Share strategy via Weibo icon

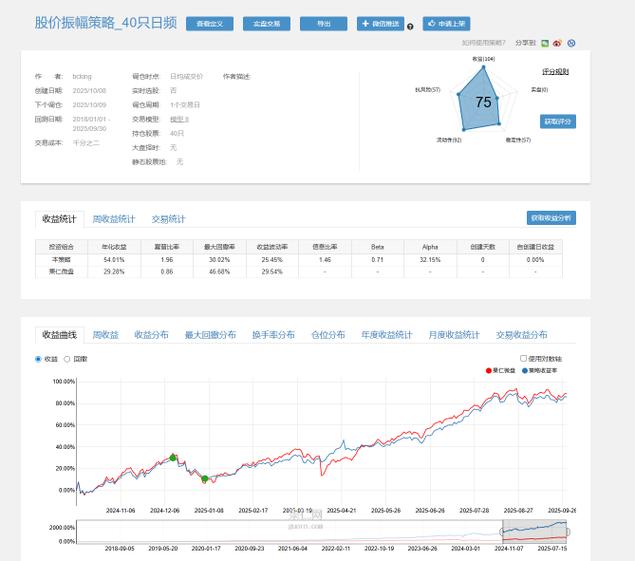point(558,43)
